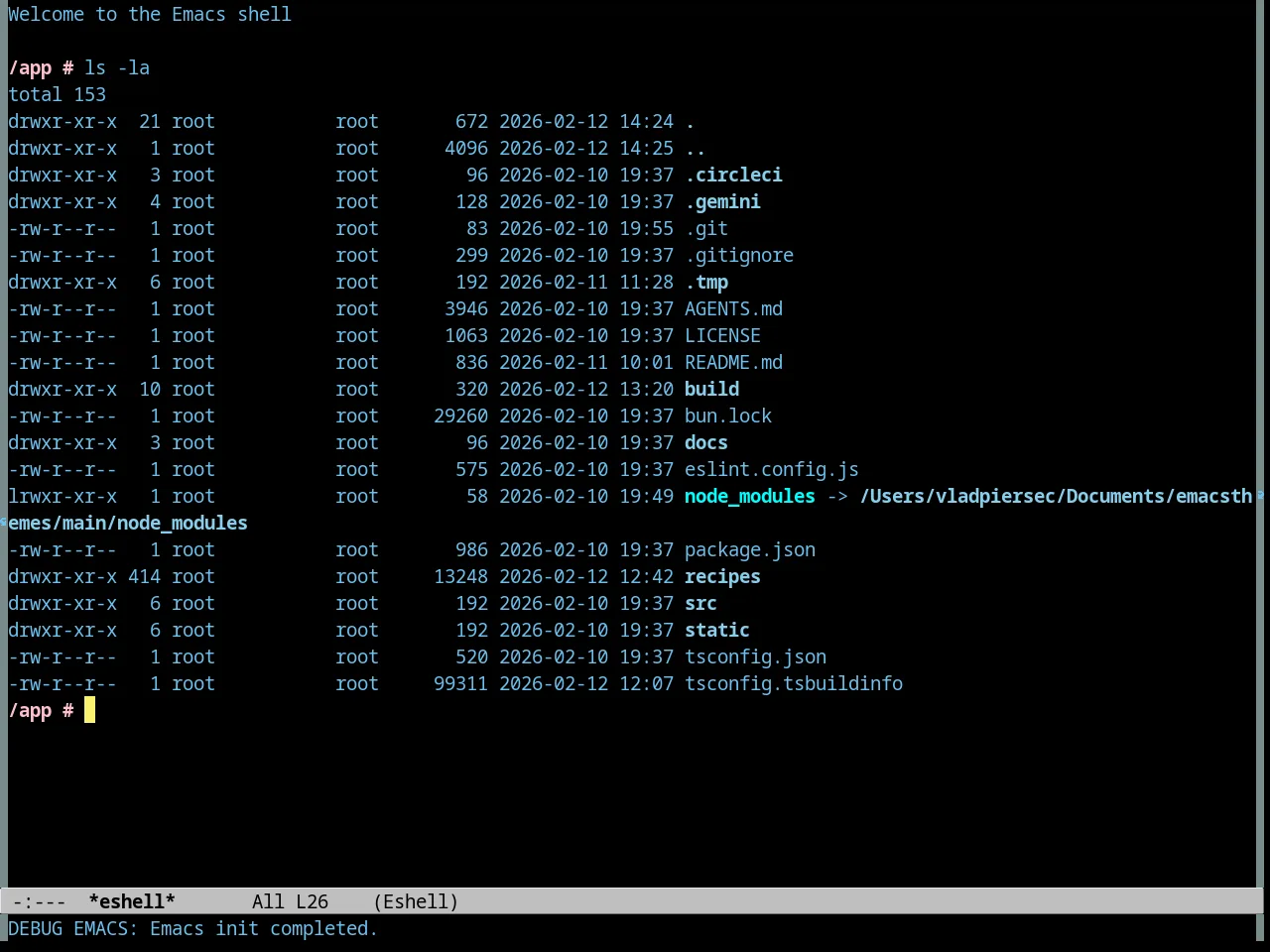Click the bun.lock file name
This screenshot has height=952, width=1270.
[x=728, y=416]
